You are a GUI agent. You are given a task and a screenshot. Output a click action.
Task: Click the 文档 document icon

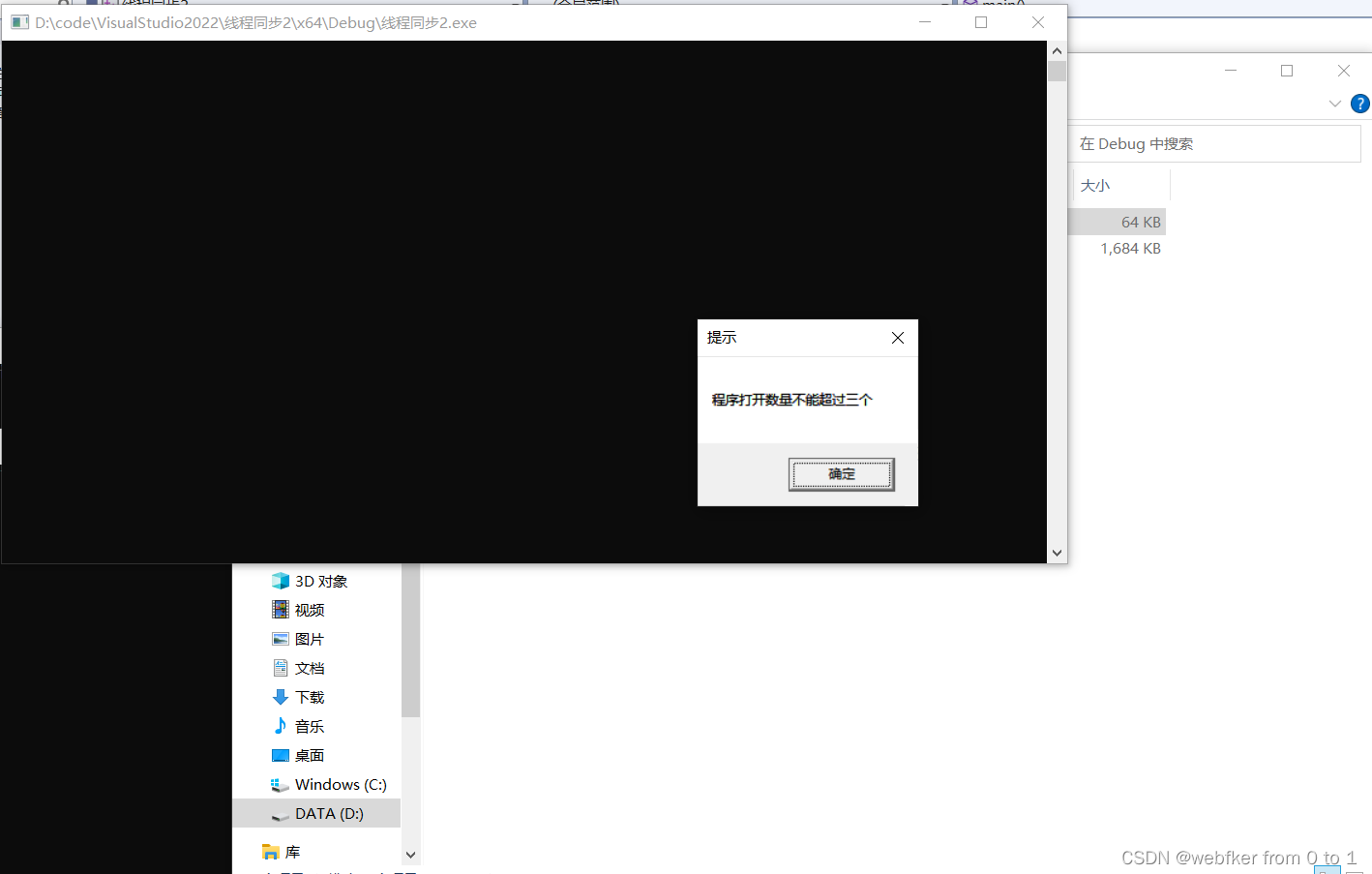pos(281,668)
